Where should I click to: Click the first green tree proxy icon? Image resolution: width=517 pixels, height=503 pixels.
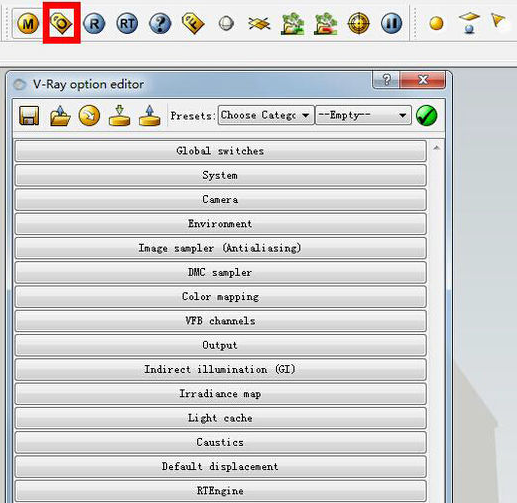click(x=292, y=24)
